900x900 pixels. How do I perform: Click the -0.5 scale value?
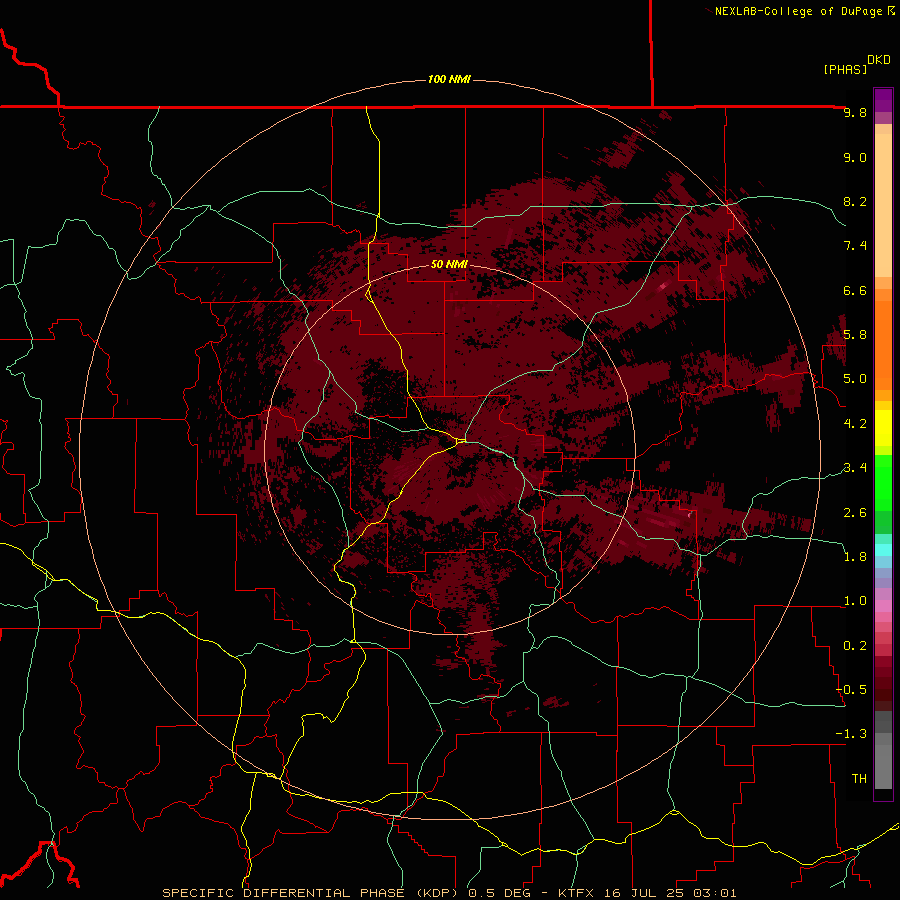(851, 689)
